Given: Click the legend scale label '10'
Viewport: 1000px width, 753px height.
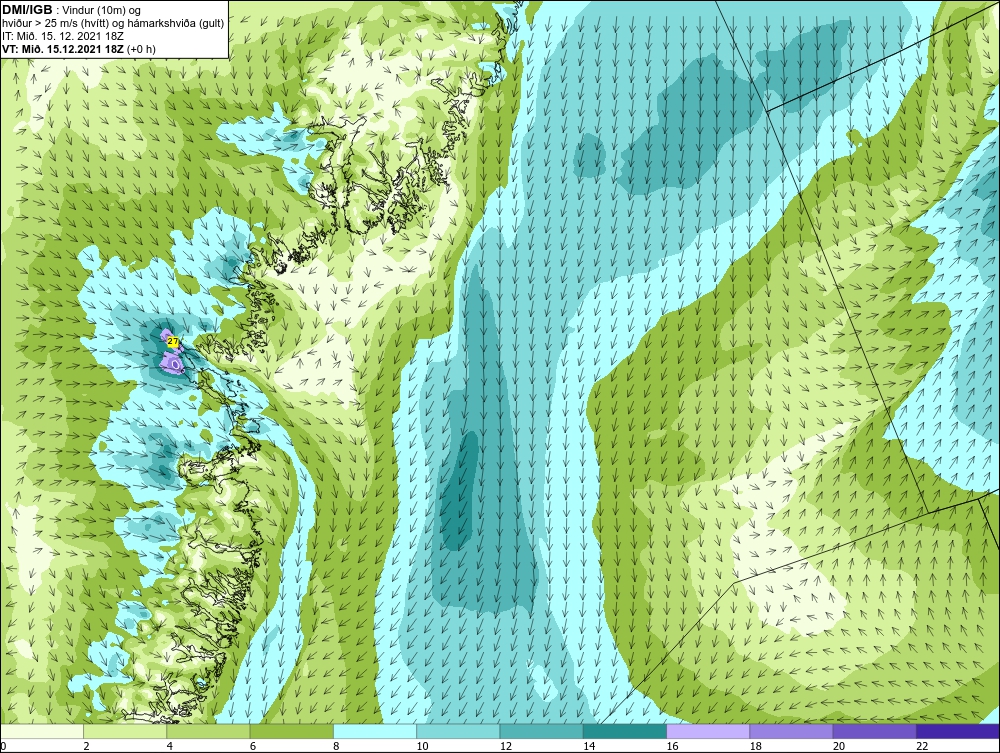Looking at the screenshot, I should pyautogui.click(x=422, y=747).
